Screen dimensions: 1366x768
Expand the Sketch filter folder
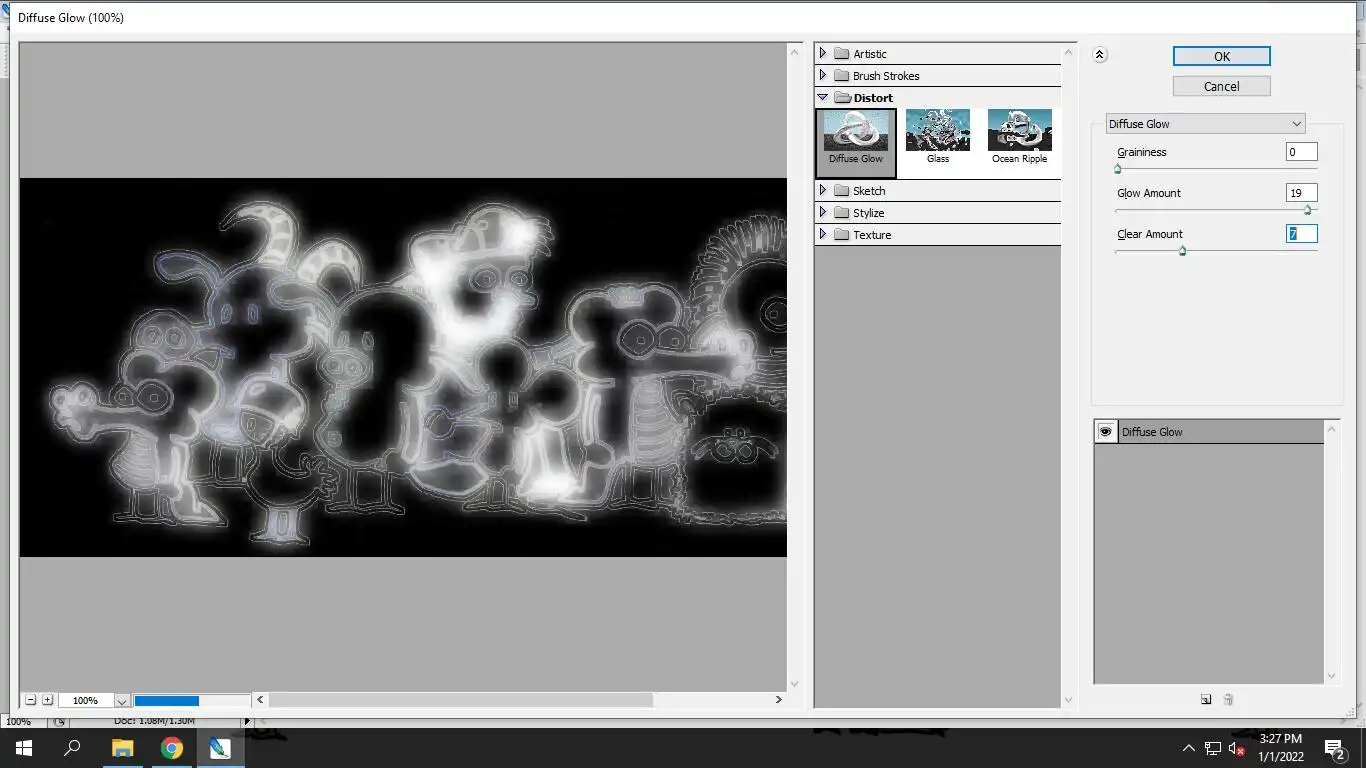(x=823, y=191)
